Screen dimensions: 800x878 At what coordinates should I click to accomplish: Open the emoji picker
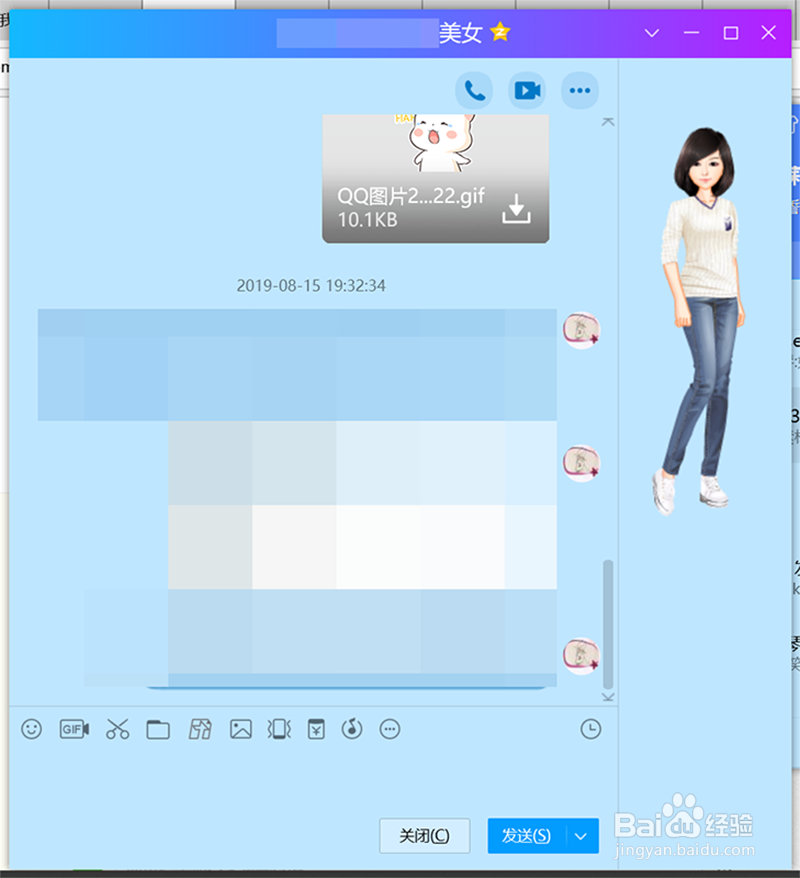click(31, 729)
